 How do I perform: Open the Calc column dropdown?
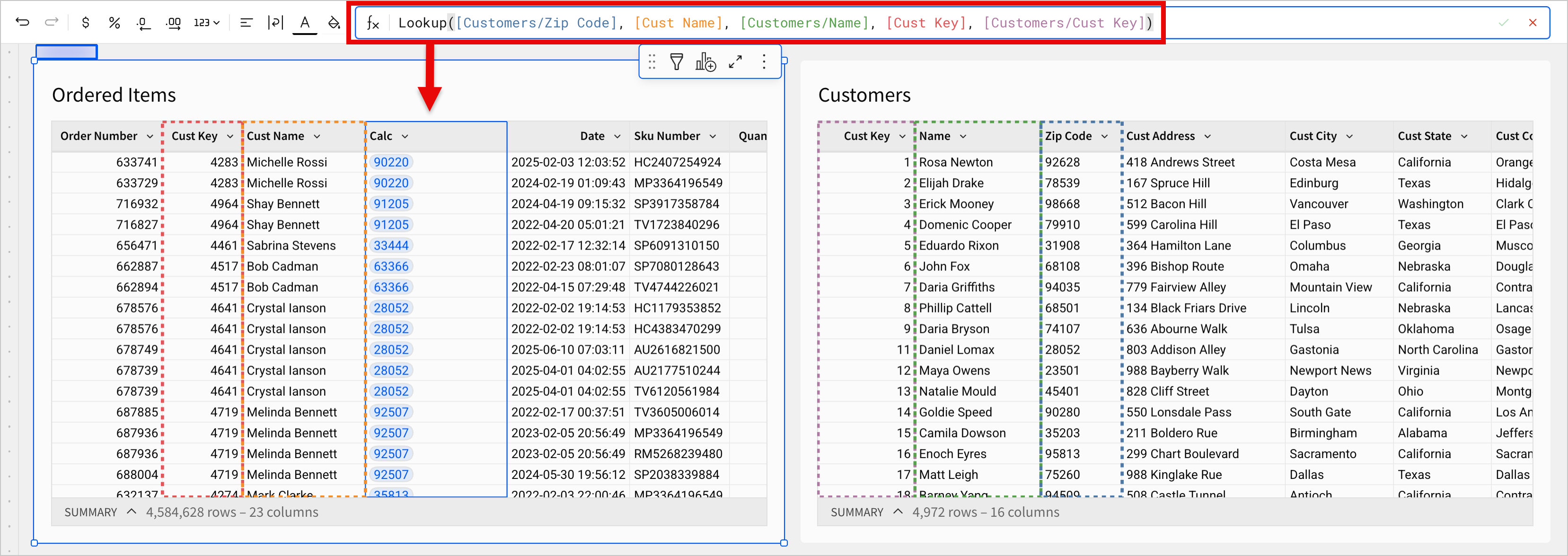click(x=405, y=136)
